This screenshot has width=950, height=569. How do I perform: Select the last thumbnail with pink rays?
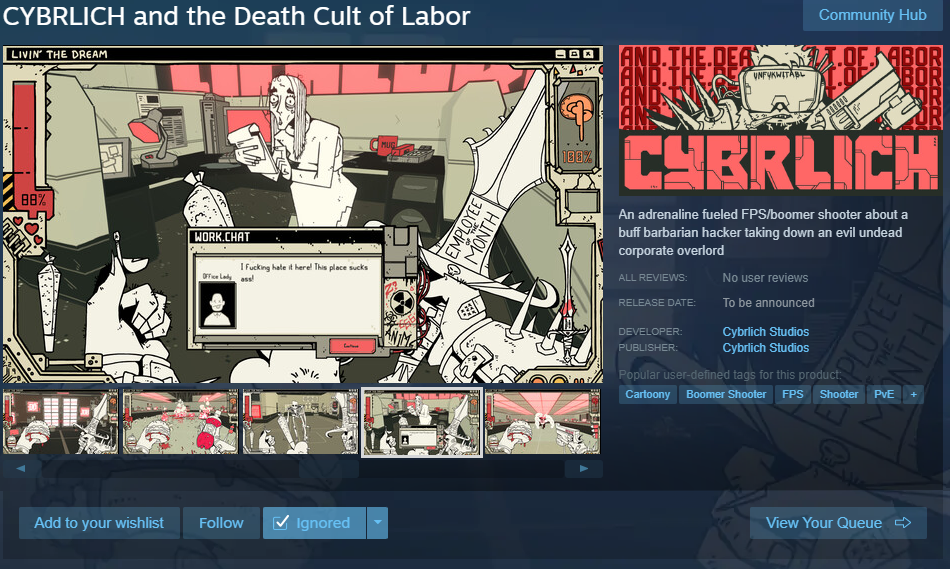click(x=542, y=422)
